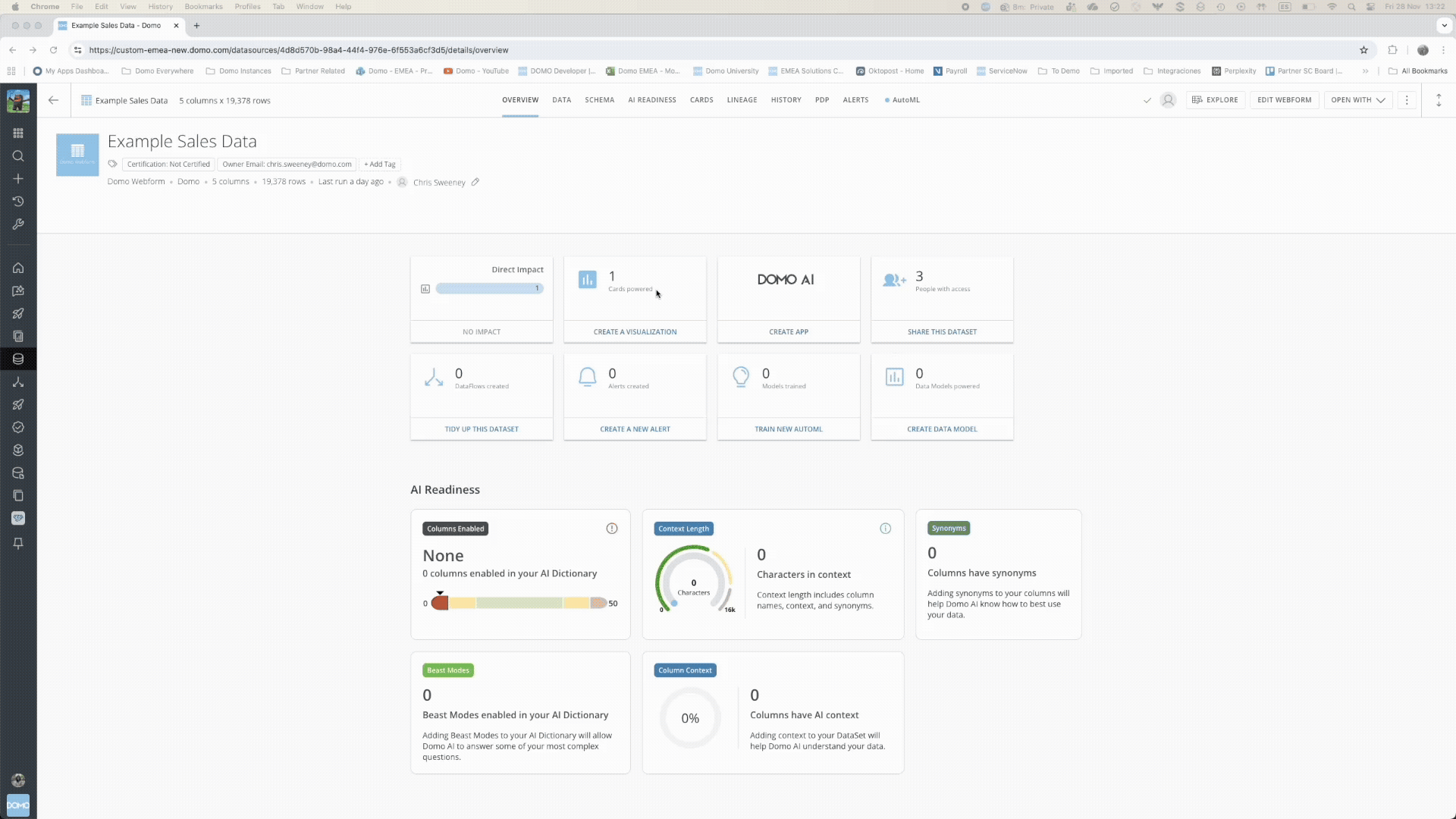Click the plus add icon in sidebar
Viewport: 1456px width, 819px height.
pyautogui.click(x=18, y=179)
